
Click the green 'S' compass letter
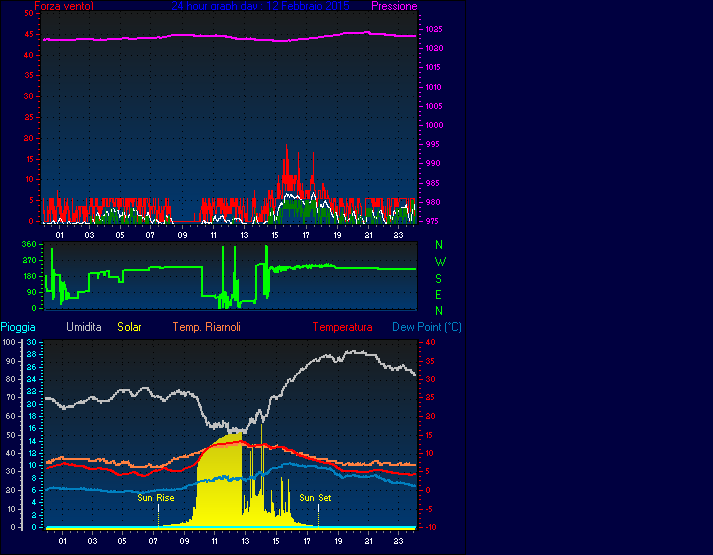tap(439, 278)
